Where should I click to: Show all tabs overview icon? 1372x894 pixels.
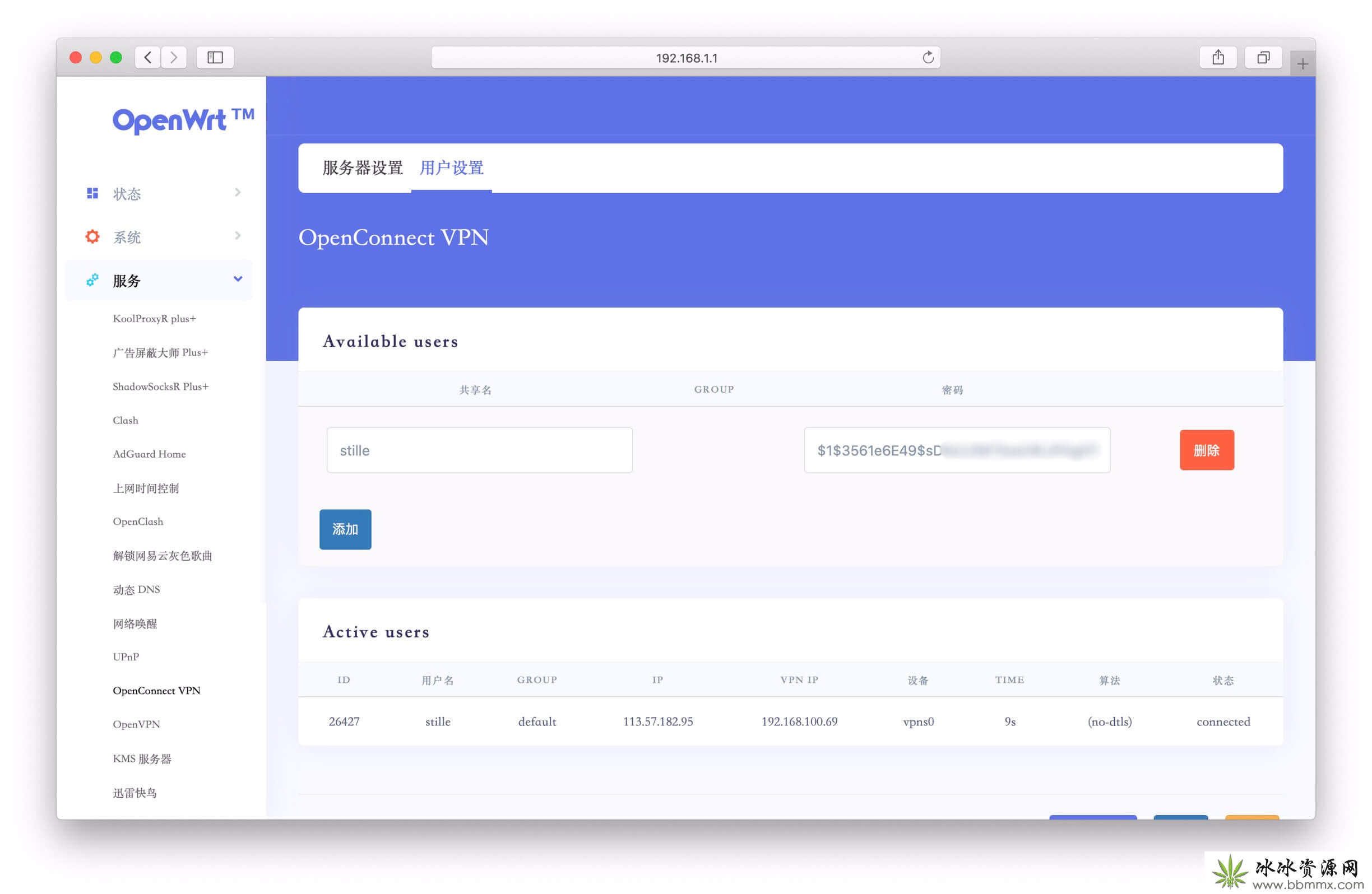coord(1263,57)
